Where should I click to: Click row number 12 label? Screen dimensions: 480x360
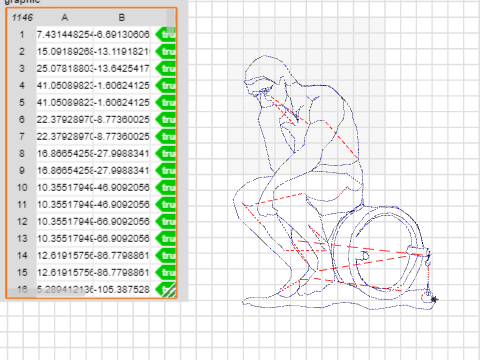[x=22, y=221]
